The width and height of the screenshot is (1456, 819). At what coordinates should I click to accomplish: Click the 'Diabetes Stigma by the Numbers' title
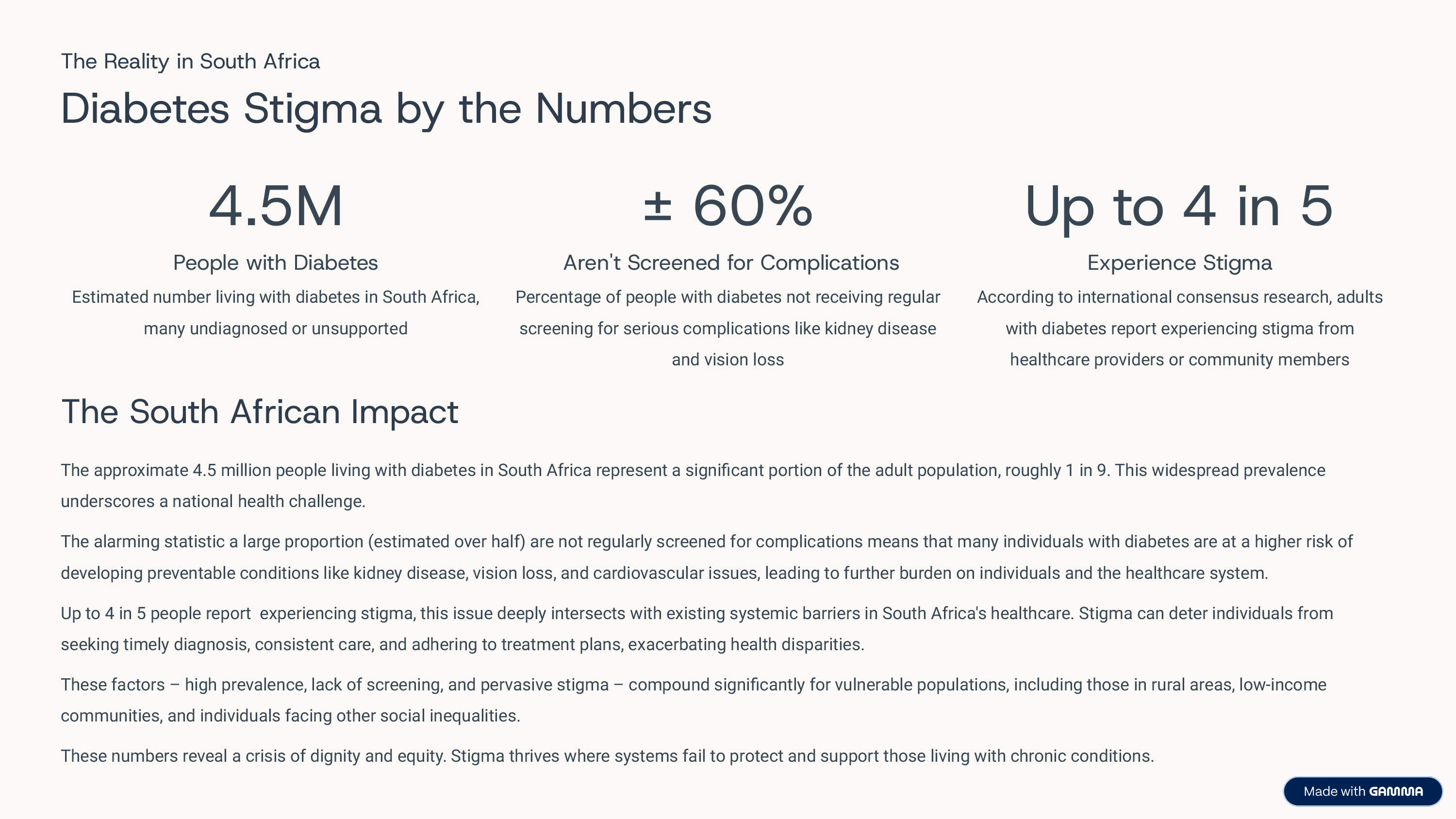coord(386,108)
